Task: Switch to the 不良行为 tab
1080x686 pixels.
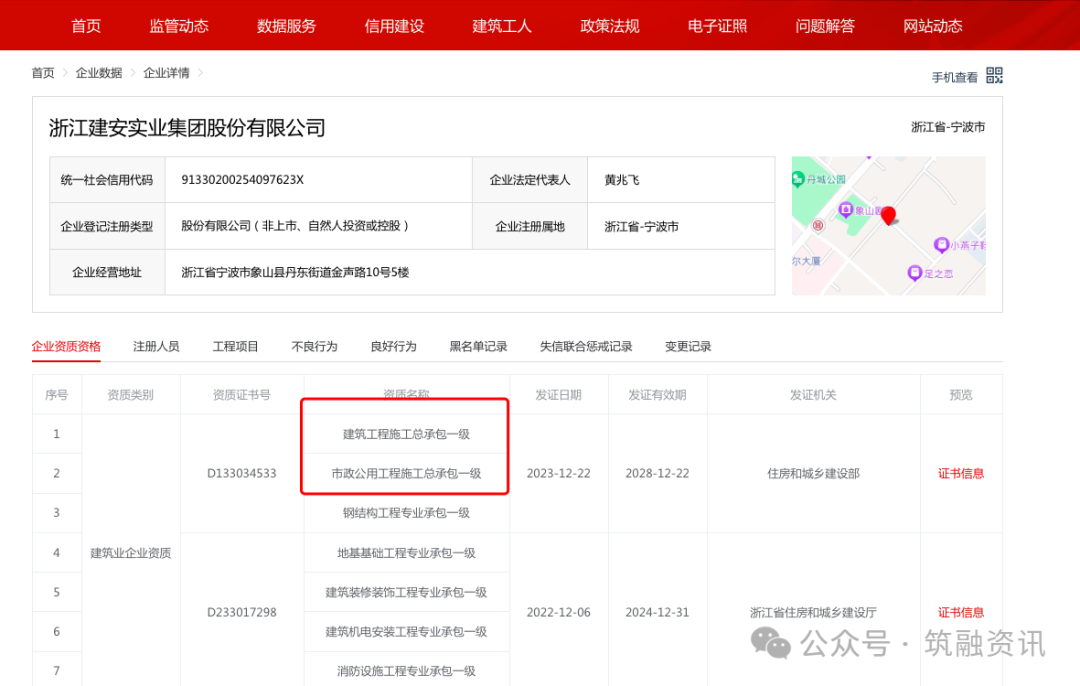Action: (x=315, y=346)
